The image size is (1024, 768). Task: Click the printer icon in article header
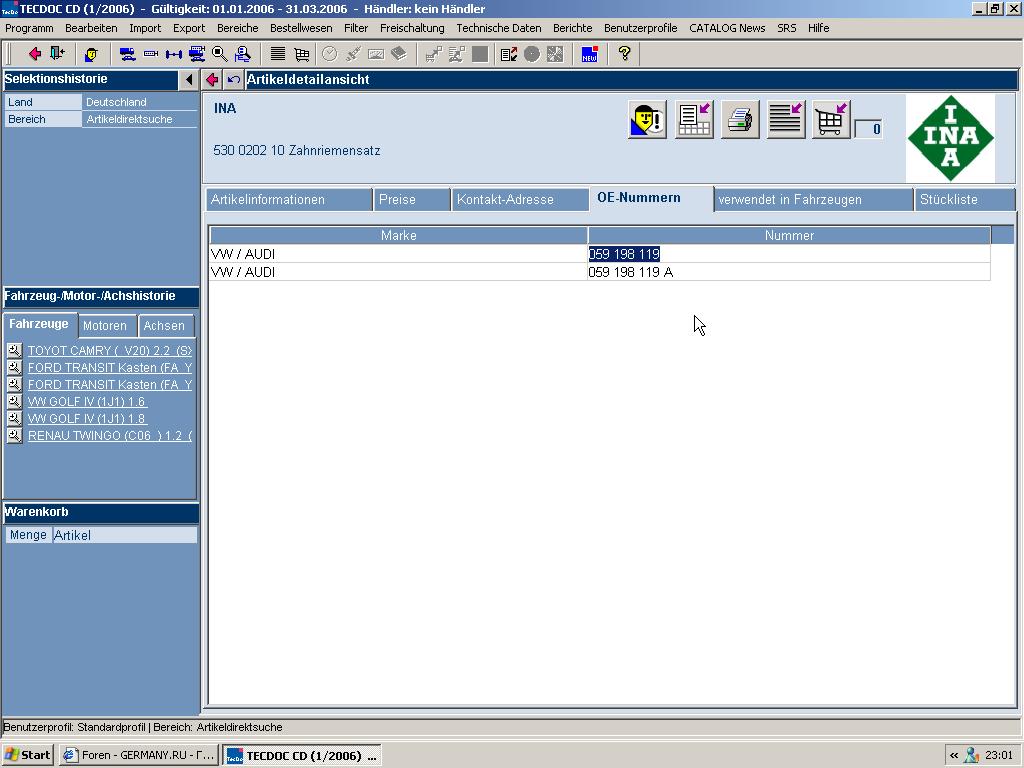click(x=740, y=120)
